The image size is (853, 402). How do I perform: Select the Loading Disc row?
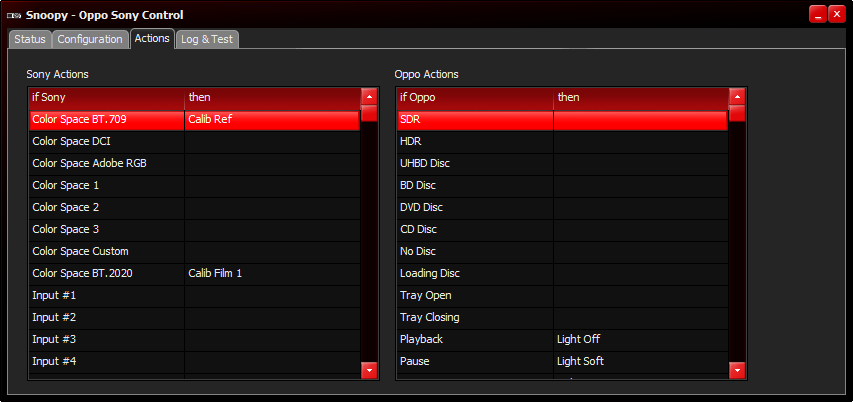pos(563,274)
